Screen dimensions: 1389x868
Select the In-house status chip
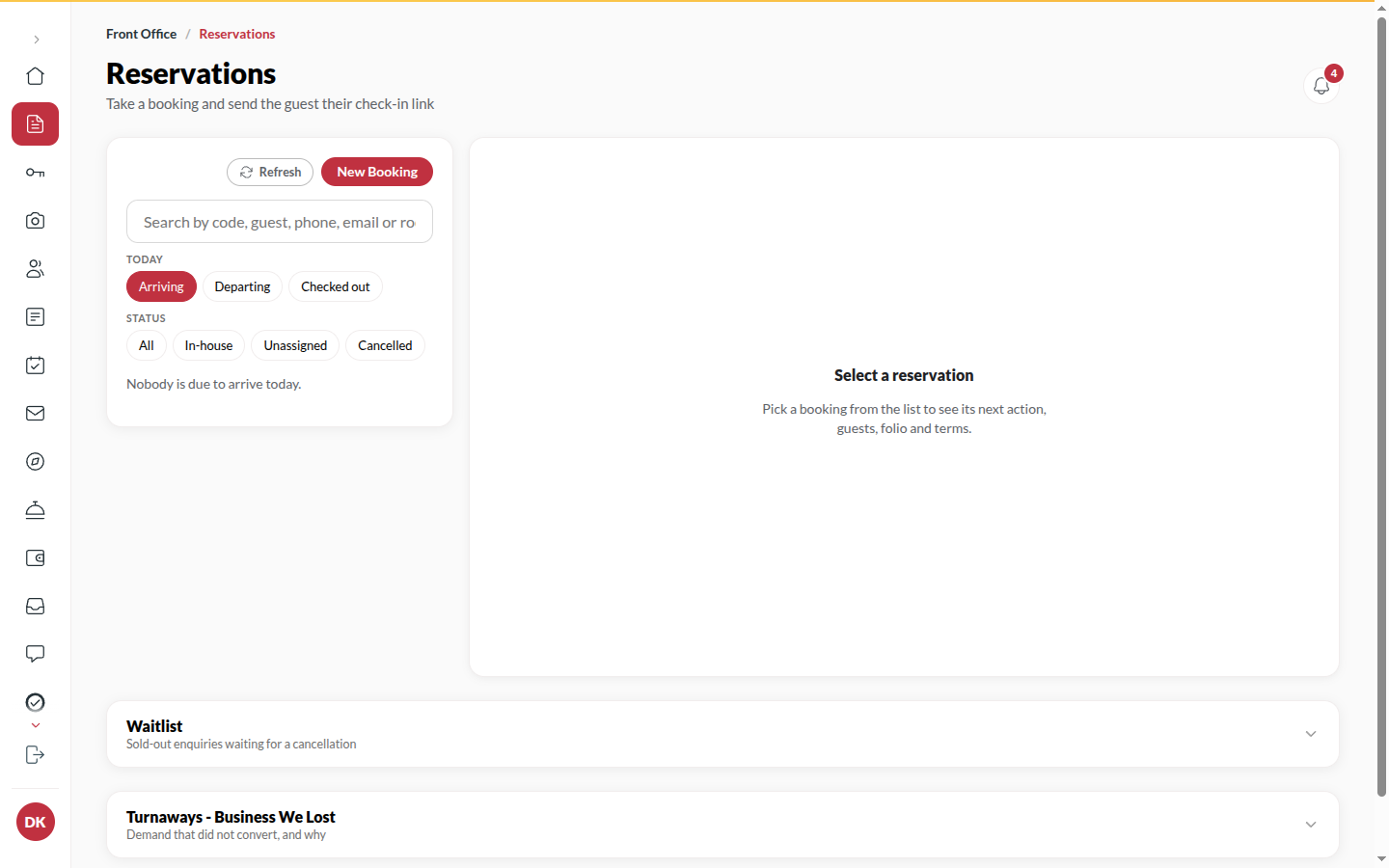coord(208,345)
